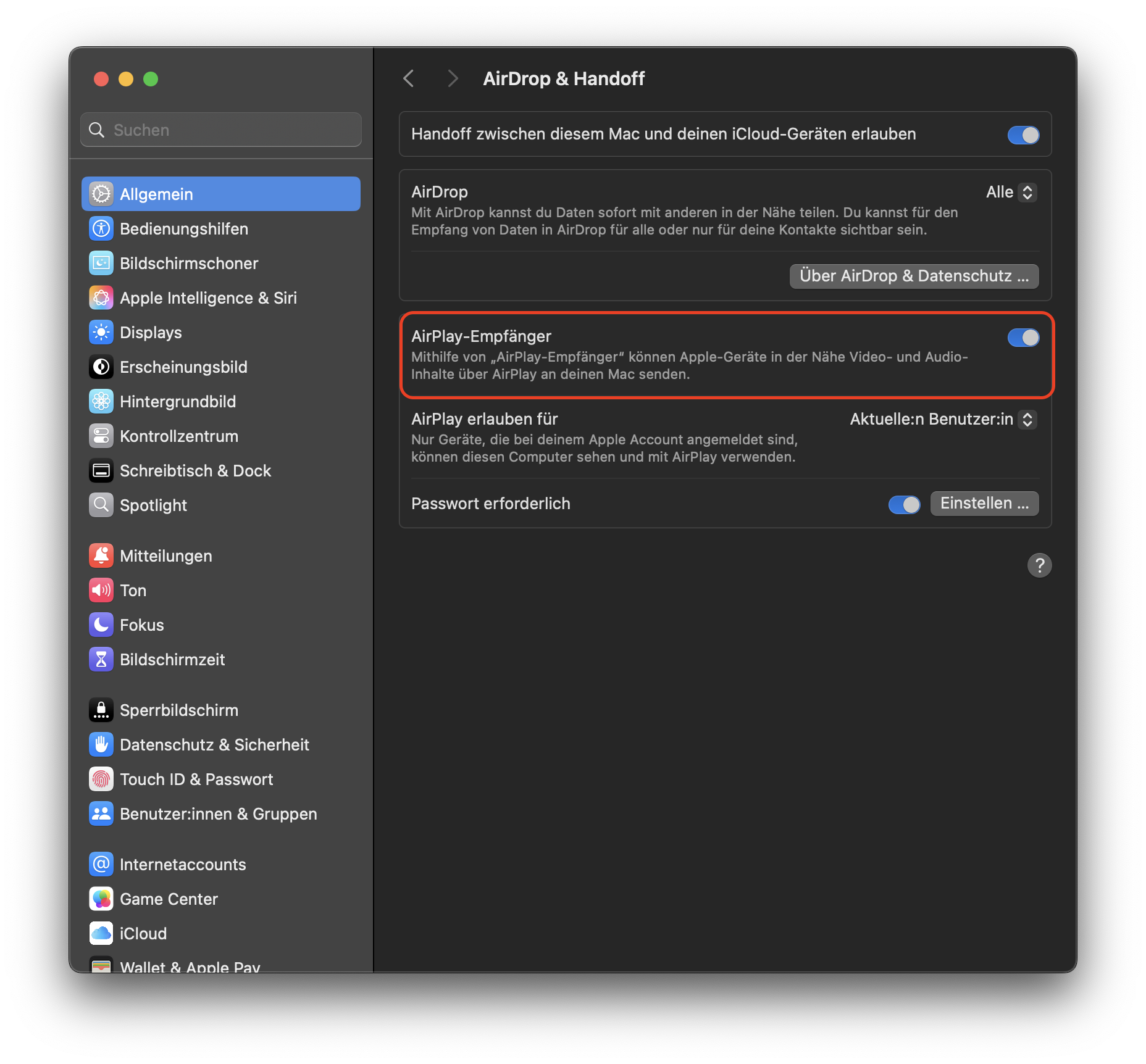Open the Spotlight settings entry
The image size is (1146, 1064).
[x=101, y=505]
